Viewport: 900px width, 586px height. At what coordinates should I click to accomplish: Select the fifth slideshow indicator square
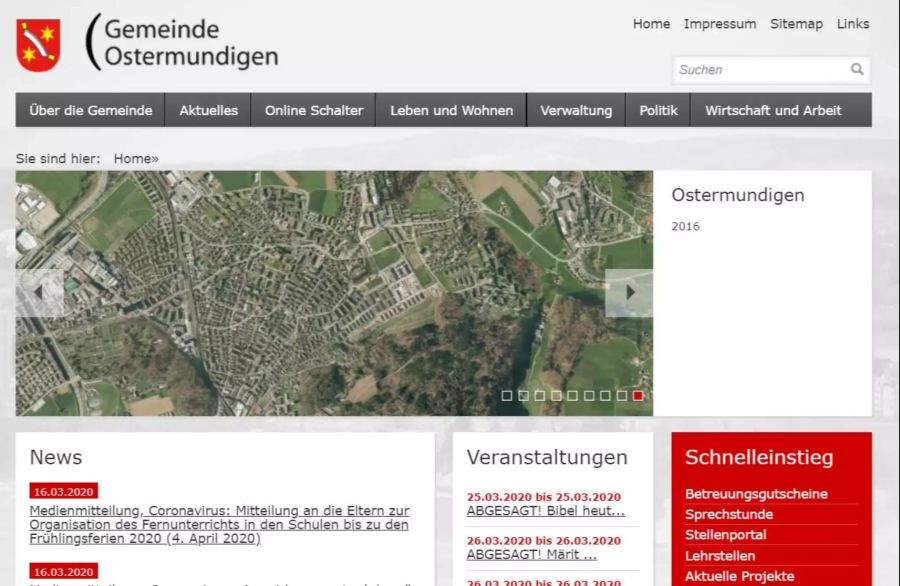572,395
